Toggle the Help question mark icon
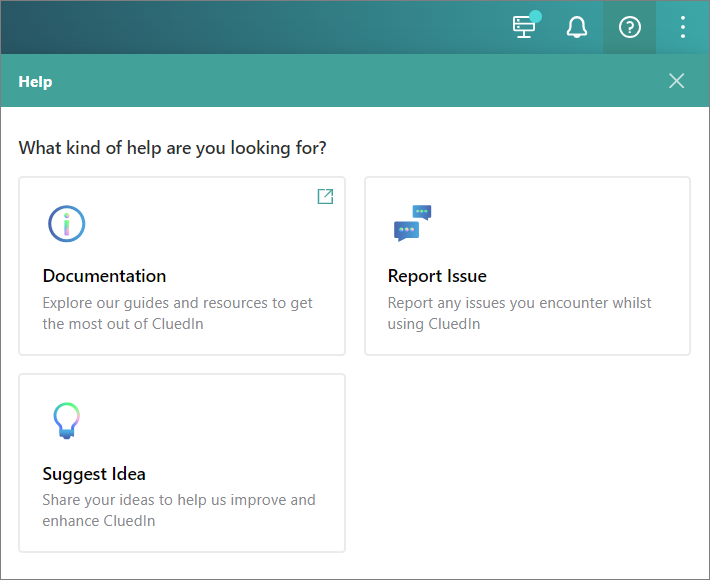This screenshot has width=710, height=580. 629,28
